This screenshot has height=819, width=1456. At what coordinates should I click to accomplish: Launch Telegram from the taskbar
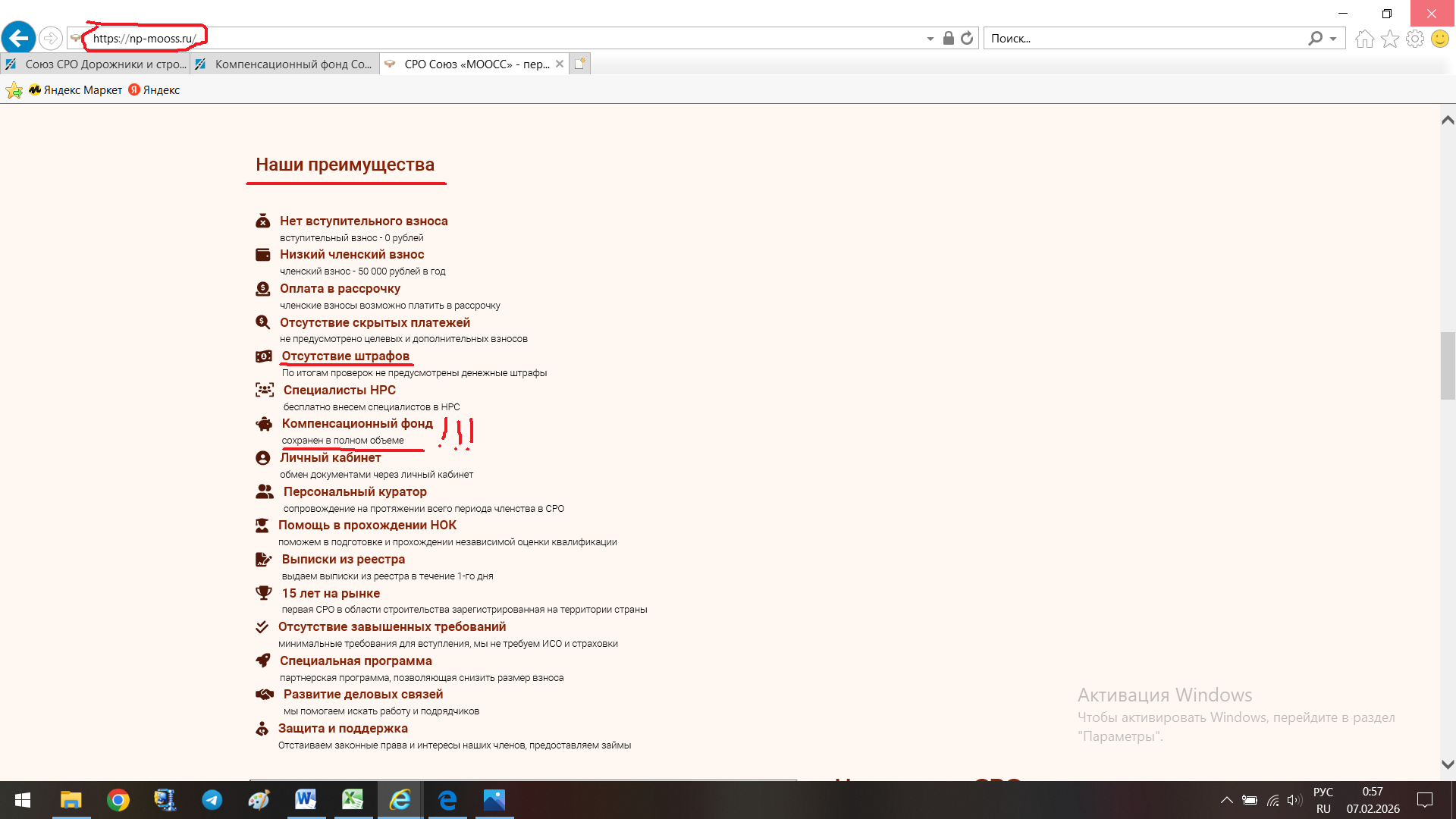pyautogui.click(x=212, y=800)
